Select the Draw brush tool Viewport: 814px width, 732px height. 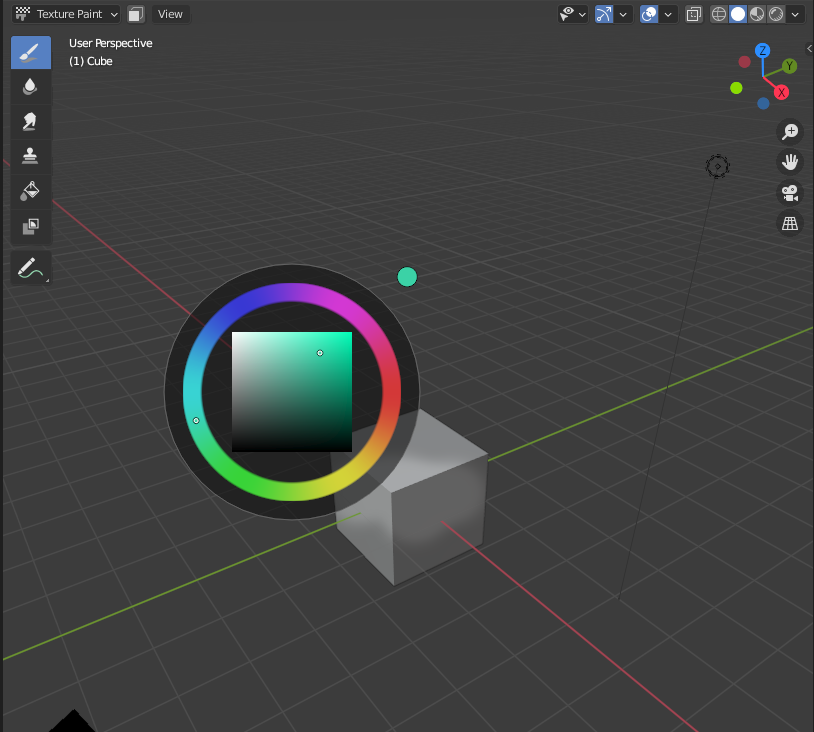click(x=30, y=52)
